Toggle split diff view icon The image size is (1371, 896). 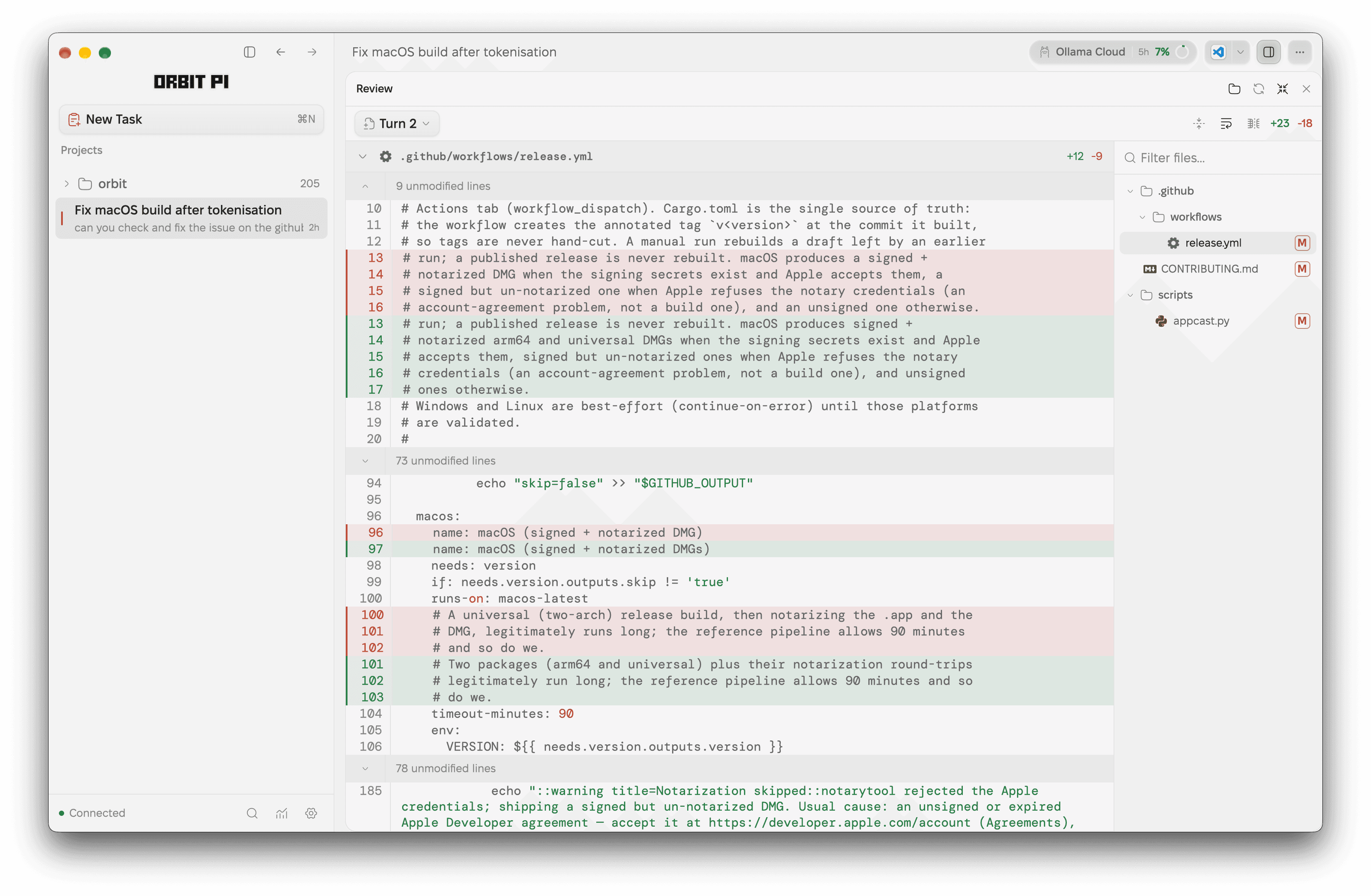(x=1253, y=123)
